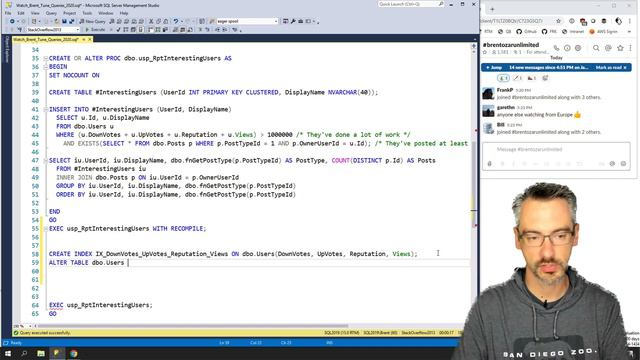This screenshot has height=360, width=640.
Task: Open the StackOverflow2013 database dropdown
Action: coord(53,30)
